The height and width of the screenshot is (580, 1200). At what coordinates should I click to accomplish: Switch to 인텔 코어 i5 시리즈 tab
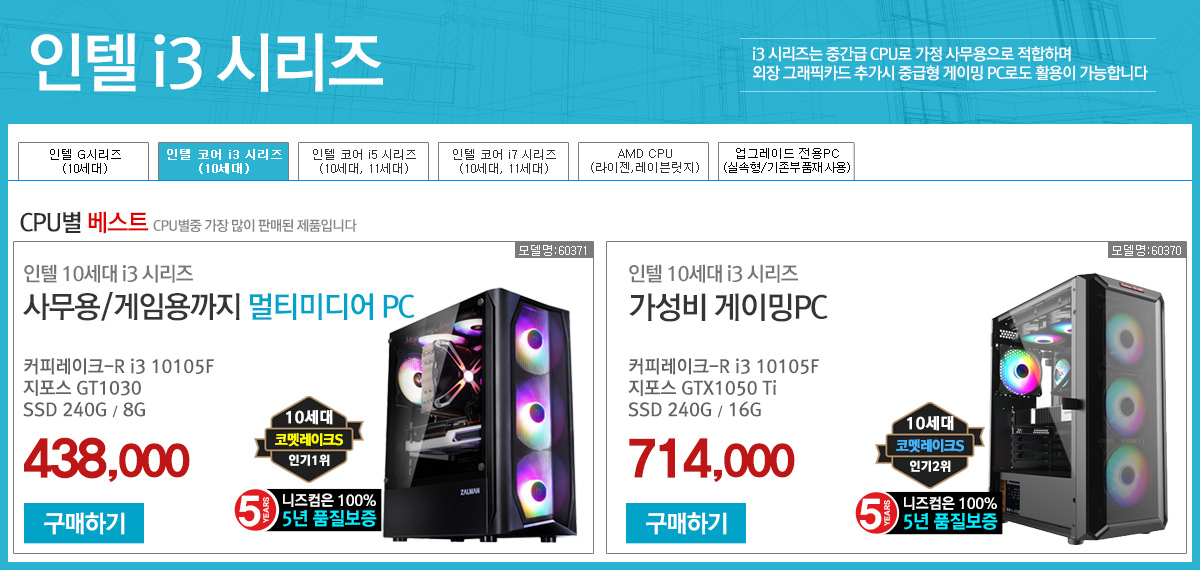coord(364,161)
